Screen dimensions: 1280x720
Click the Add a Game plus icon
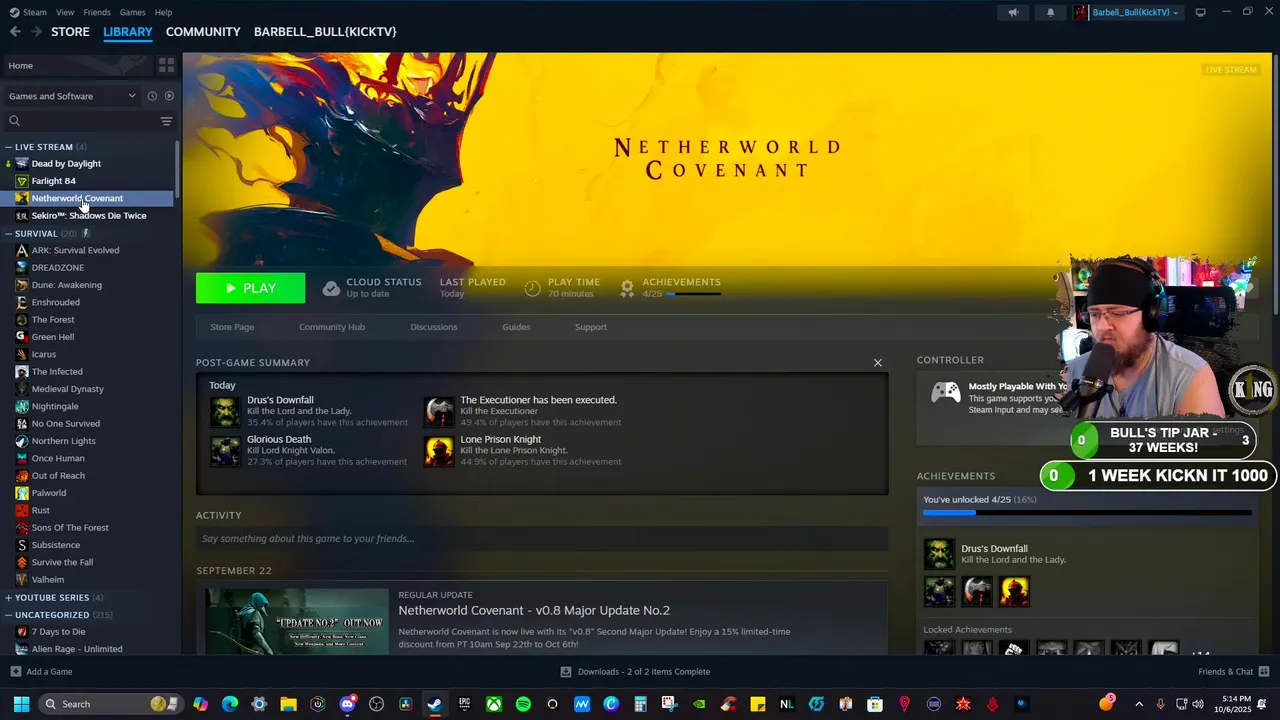click(x=15, y=672)
